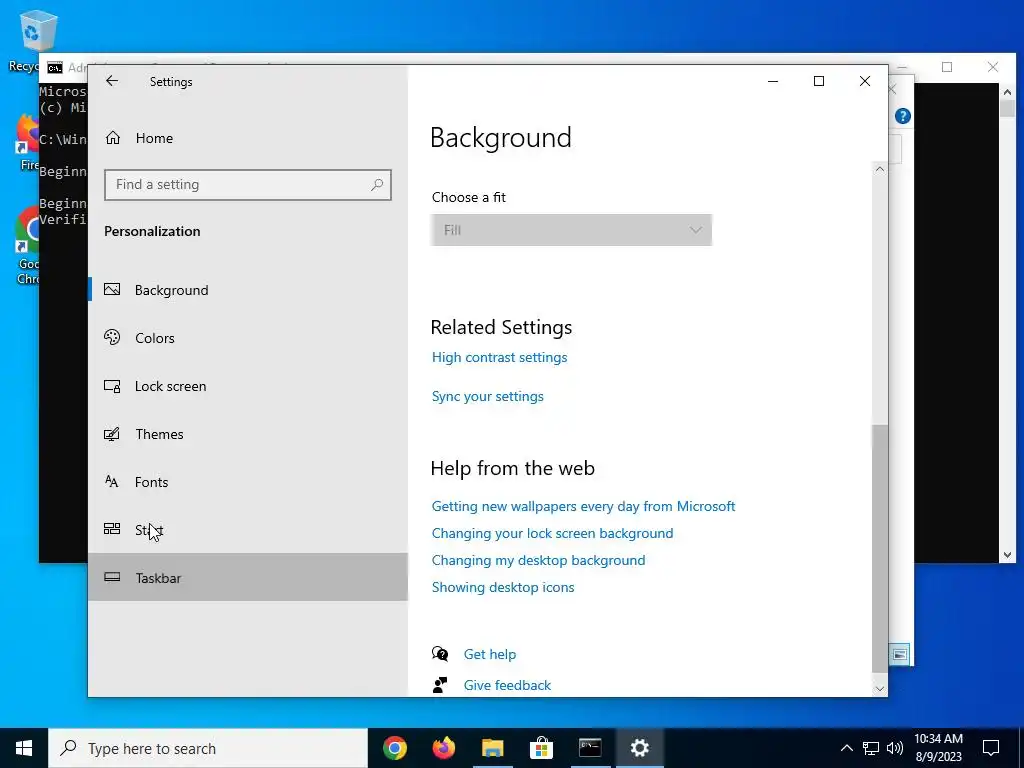Click the Find a setting search box

click(x=248, y=185)
